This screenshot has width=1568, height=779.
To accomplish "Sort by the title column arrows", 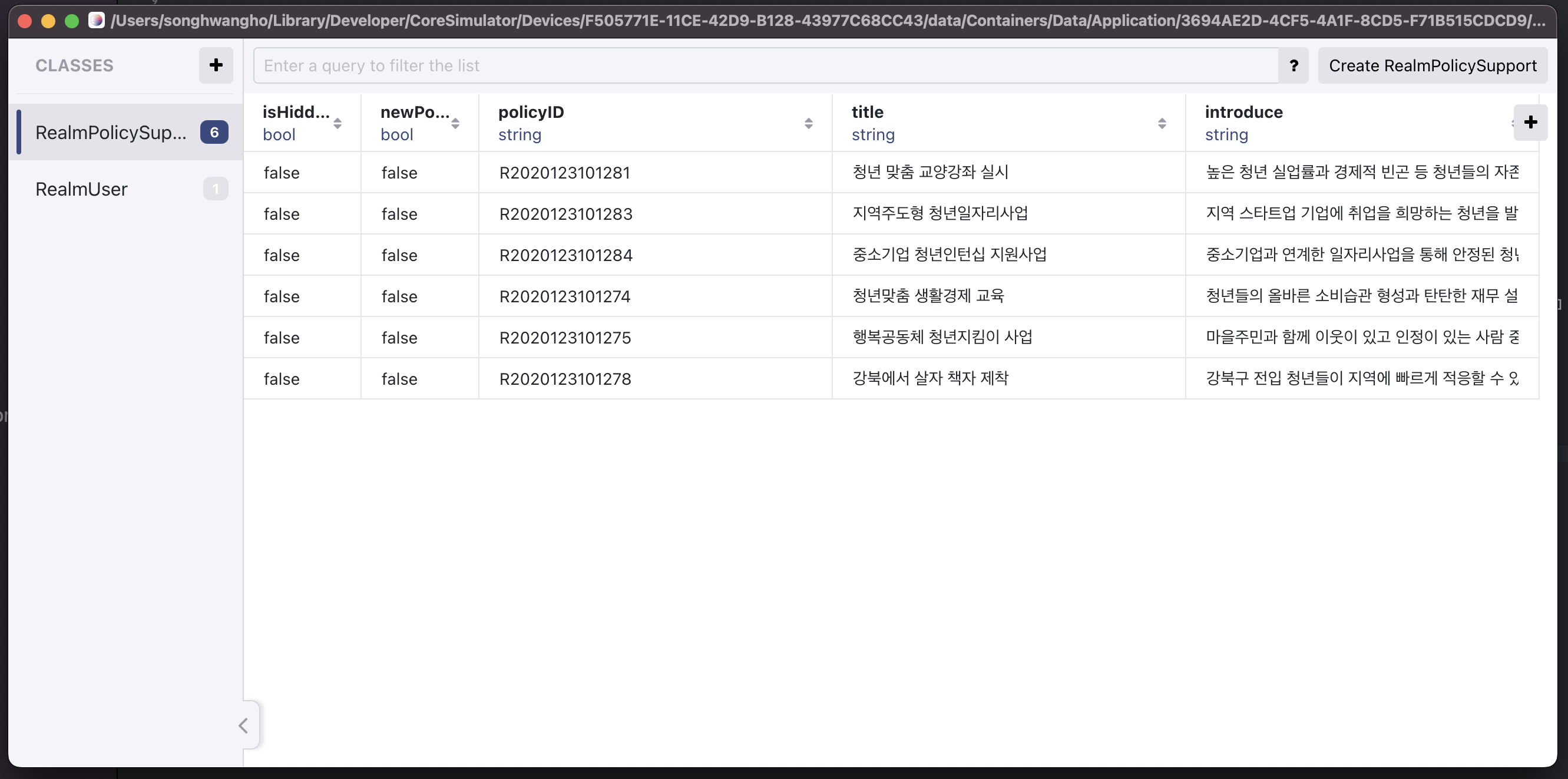I will tap(1162, 124).
